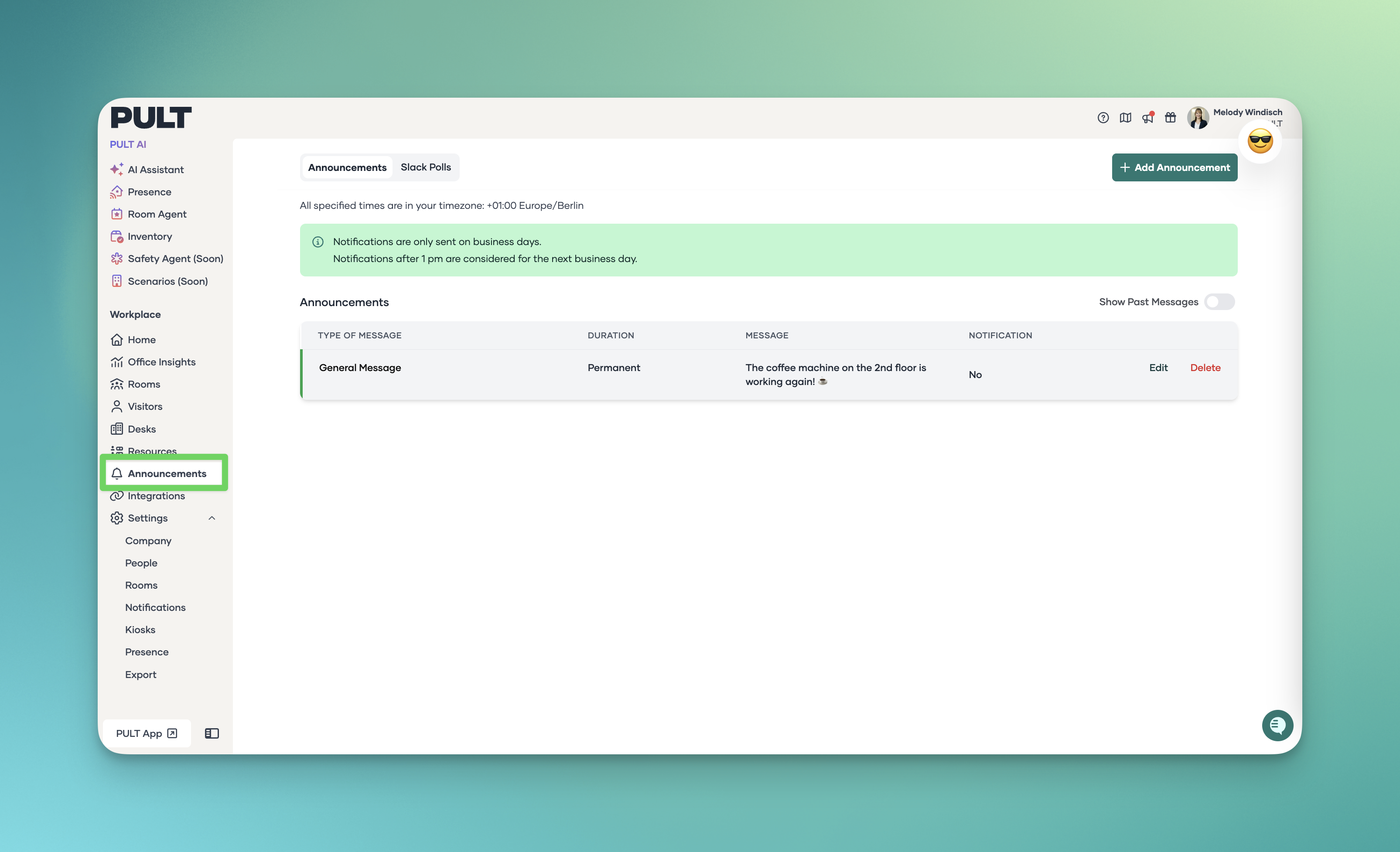Open Notifications under Settings
This screenshot has height=852, width=1400.
point(155,607)
